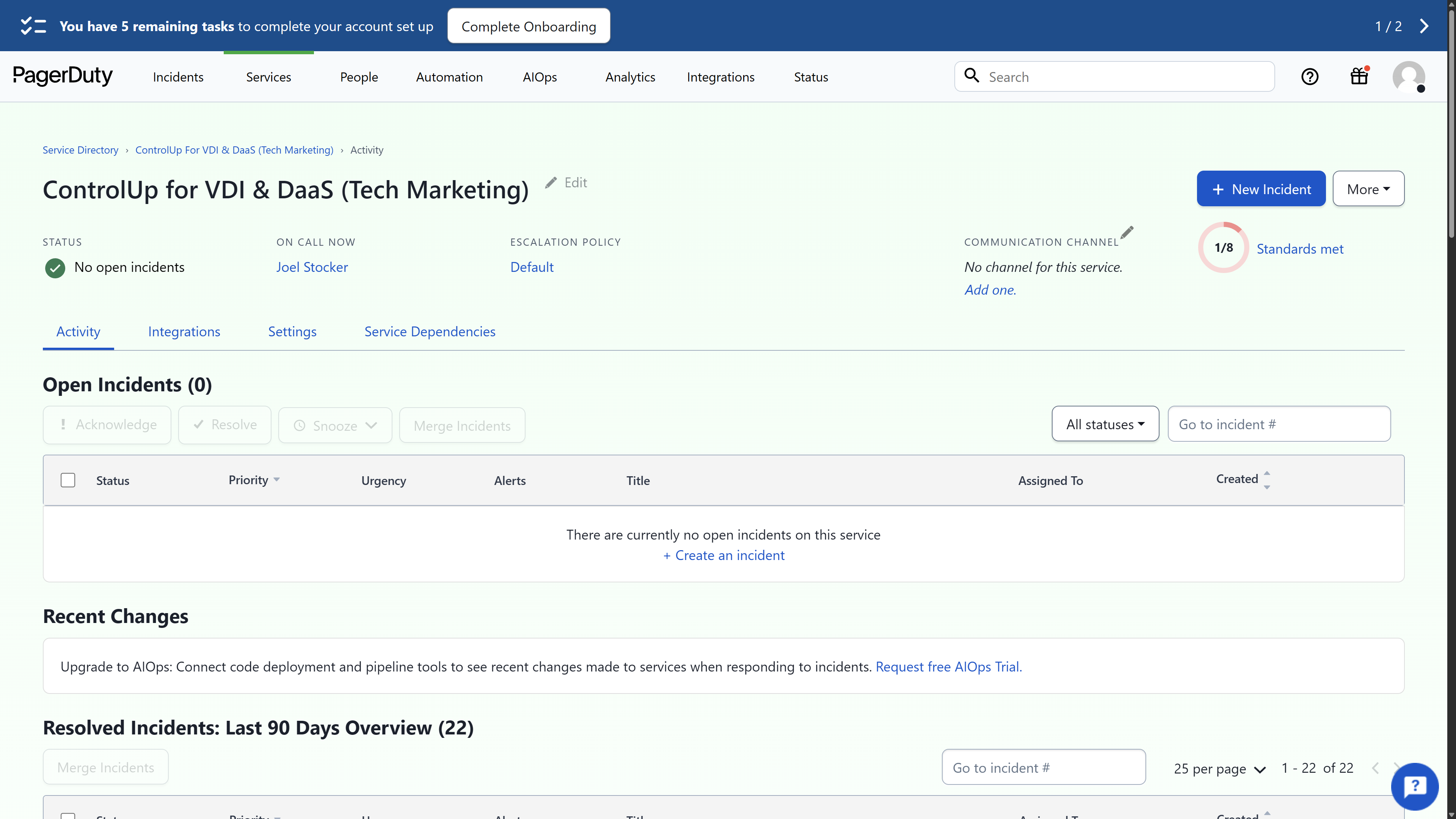
Task: Sort open incidents by Created column
Action: click(x=1243, y=479)
